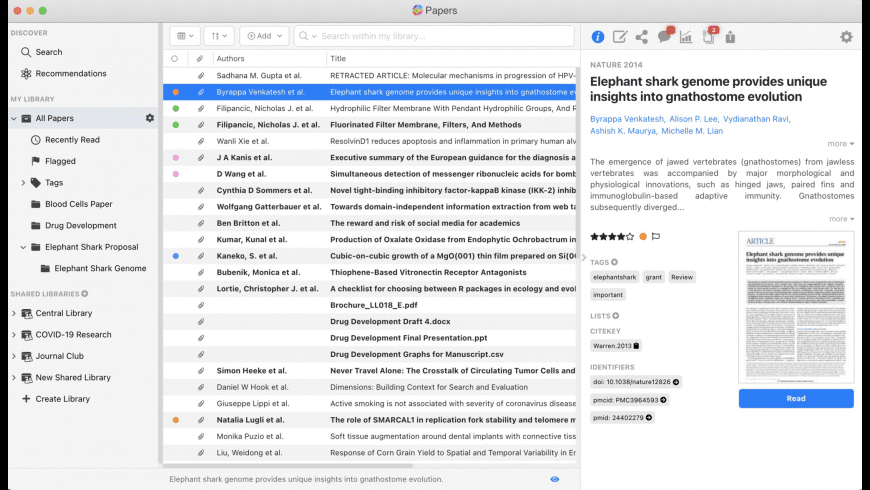Viewport: 870px width, 490px height.
Task: Click green label dot on Hydrophilic Filter row
Action: (x=175, y=108)
